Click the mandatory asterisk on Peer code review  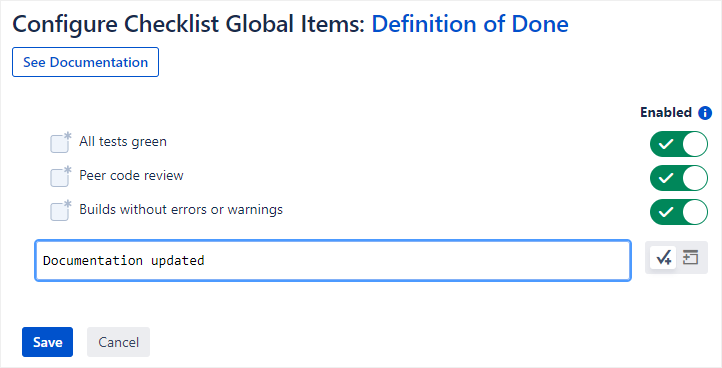pyautogui.click(x=68, y=169)
